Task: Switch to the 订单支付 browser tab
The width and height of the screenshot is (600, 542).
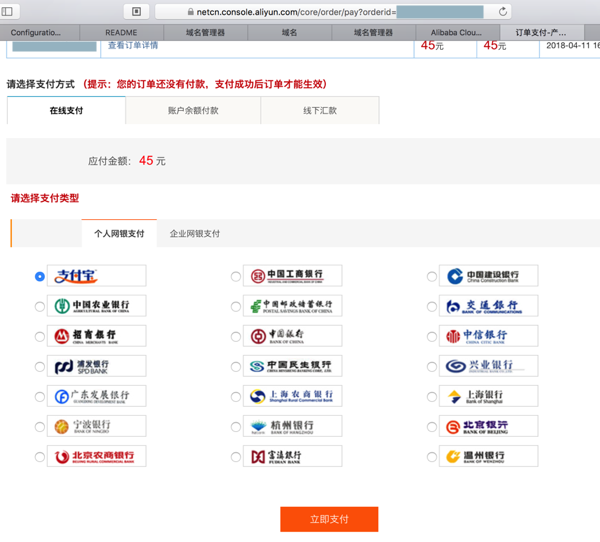Action: (541, 33)
